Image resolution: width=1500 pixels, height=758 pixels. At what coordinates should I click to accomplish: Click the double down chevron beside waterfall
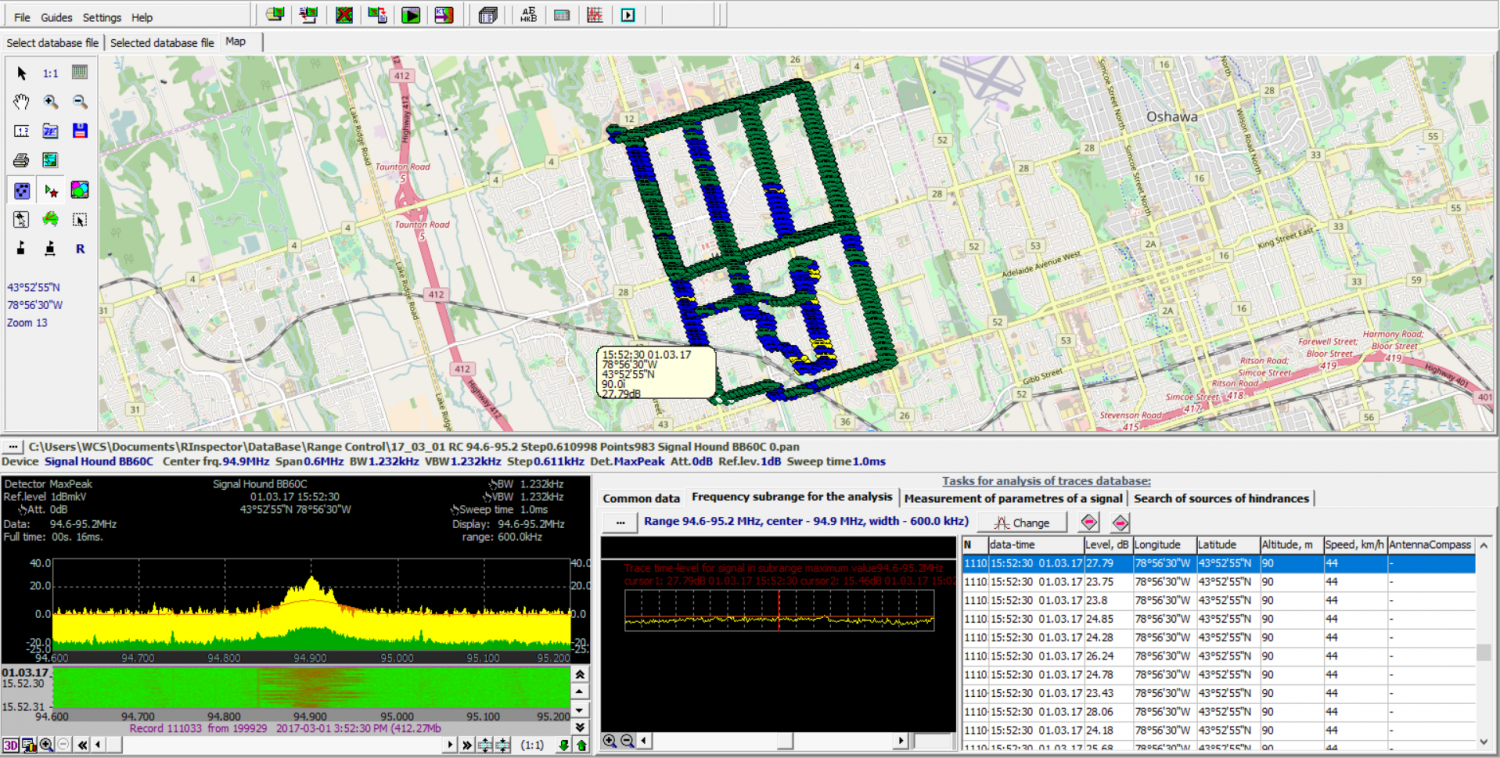(581, 727)
